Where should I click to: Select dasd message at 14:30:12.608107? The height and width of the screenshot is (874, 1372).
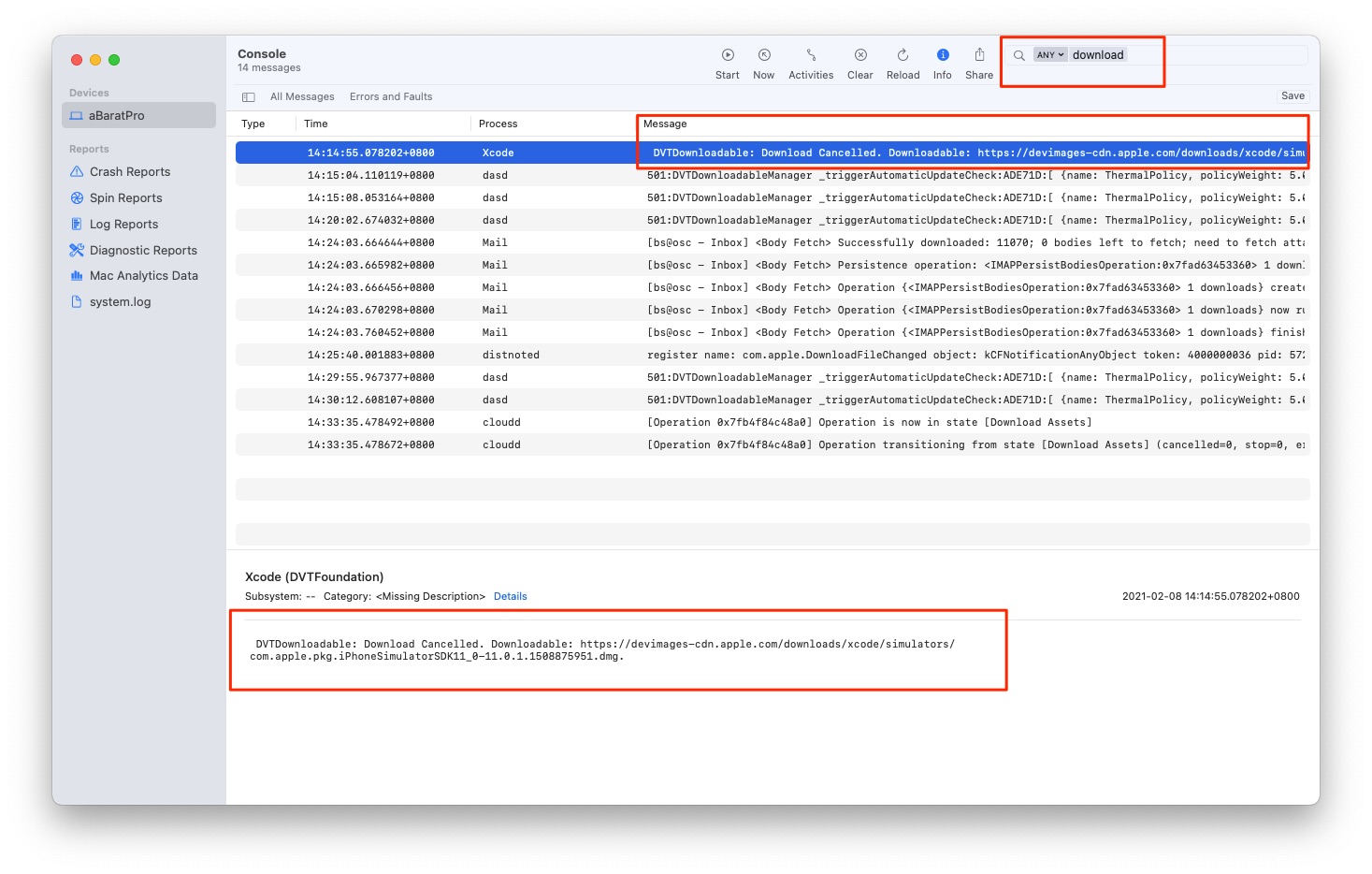pyautogui.click(x=773, y=400)
